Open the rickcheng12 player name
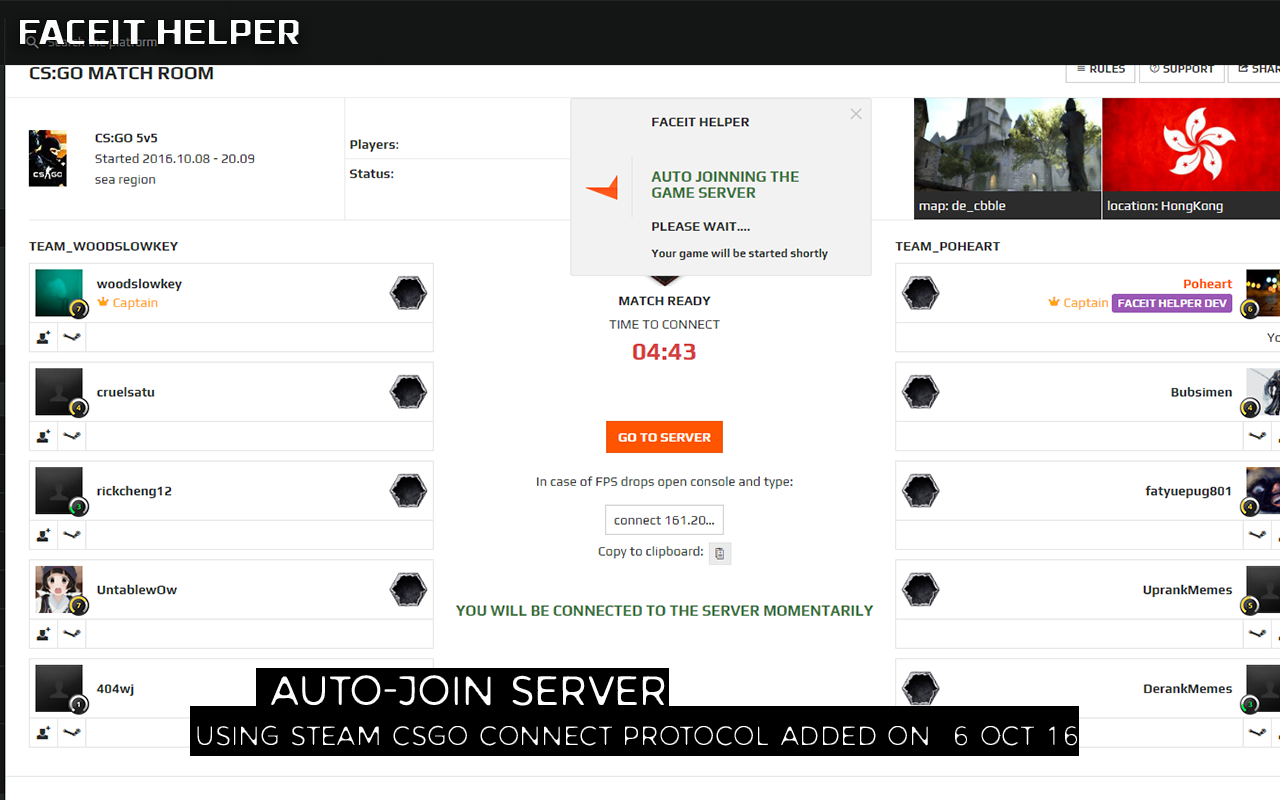1280x800 pixels. [134, 491]
